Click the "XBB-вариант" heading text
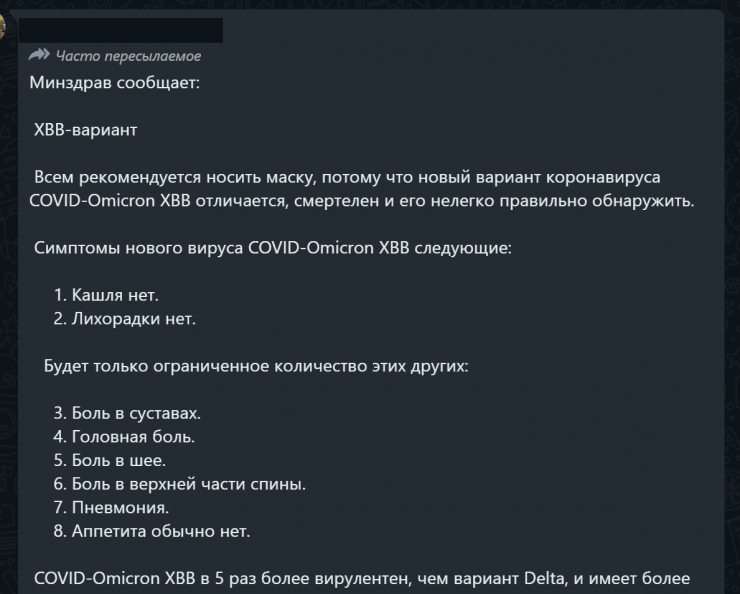740x594 pixels. pos(85,130)
